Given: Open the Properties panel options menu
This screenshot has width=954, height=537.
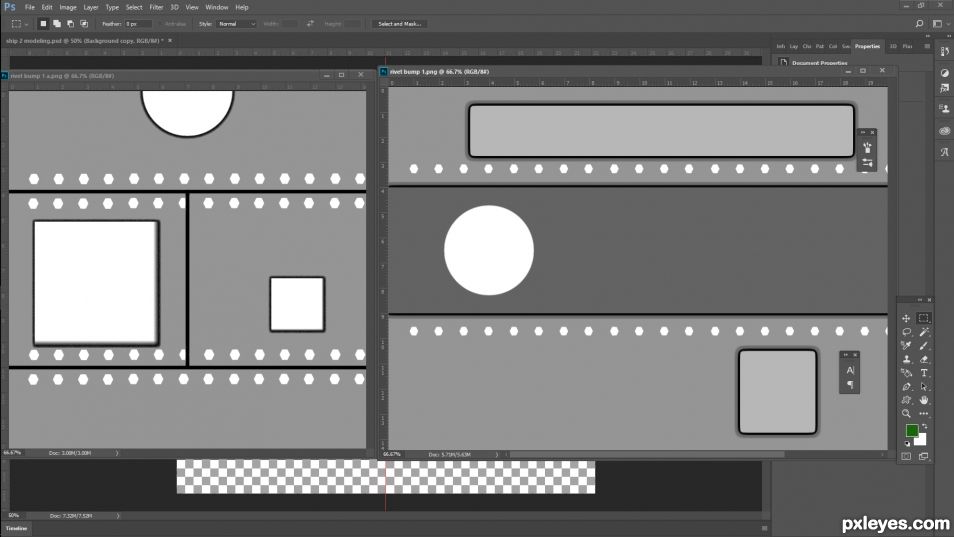Looking at the screenshot, I should click(x=927, y=46).
